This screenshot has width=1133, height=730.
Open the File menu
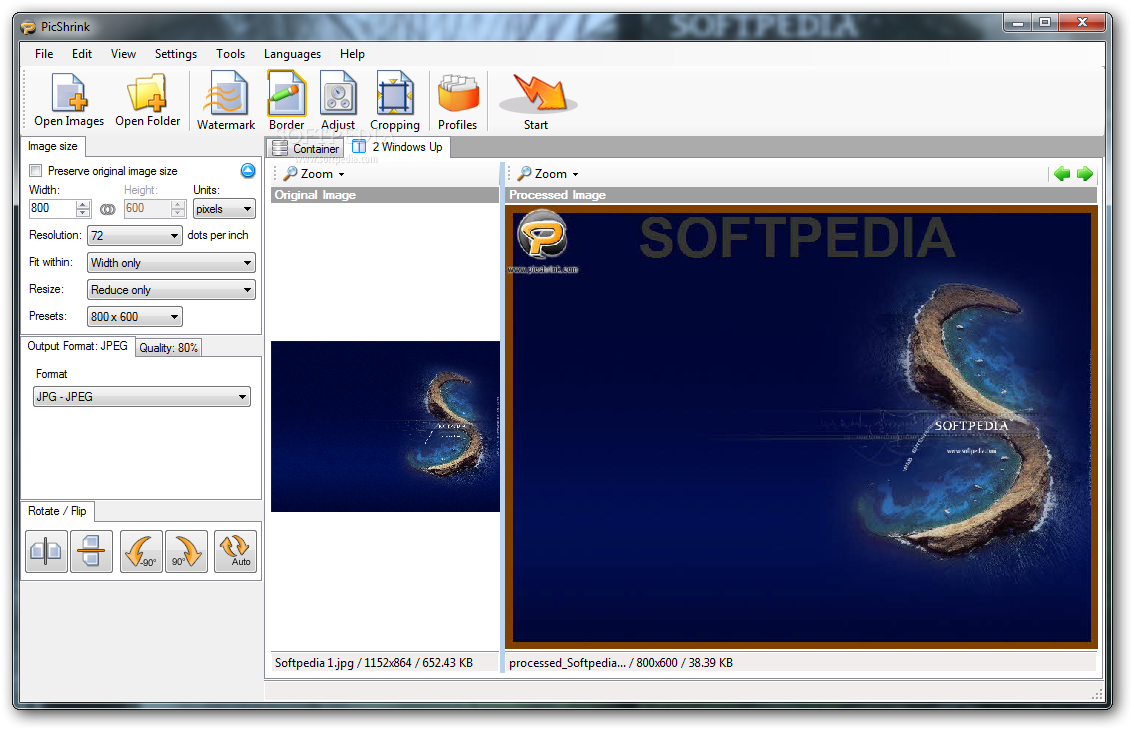coord(44,54)
